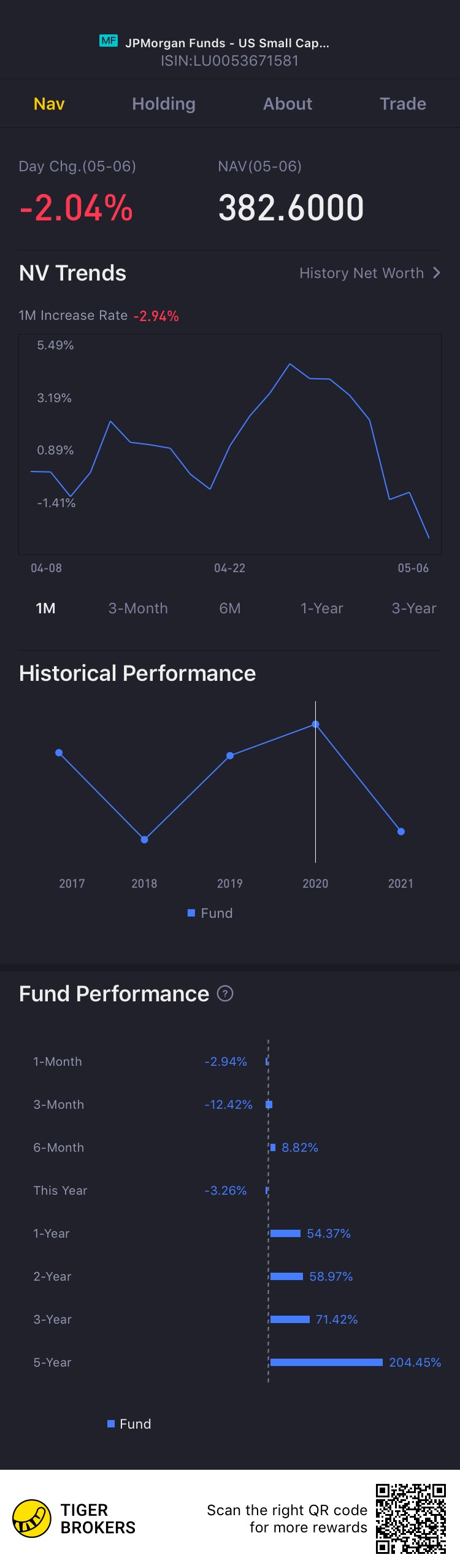Show the 1-Year NV trend
Viewport: 460px width, 1568px height.
(x=321, y=608)
